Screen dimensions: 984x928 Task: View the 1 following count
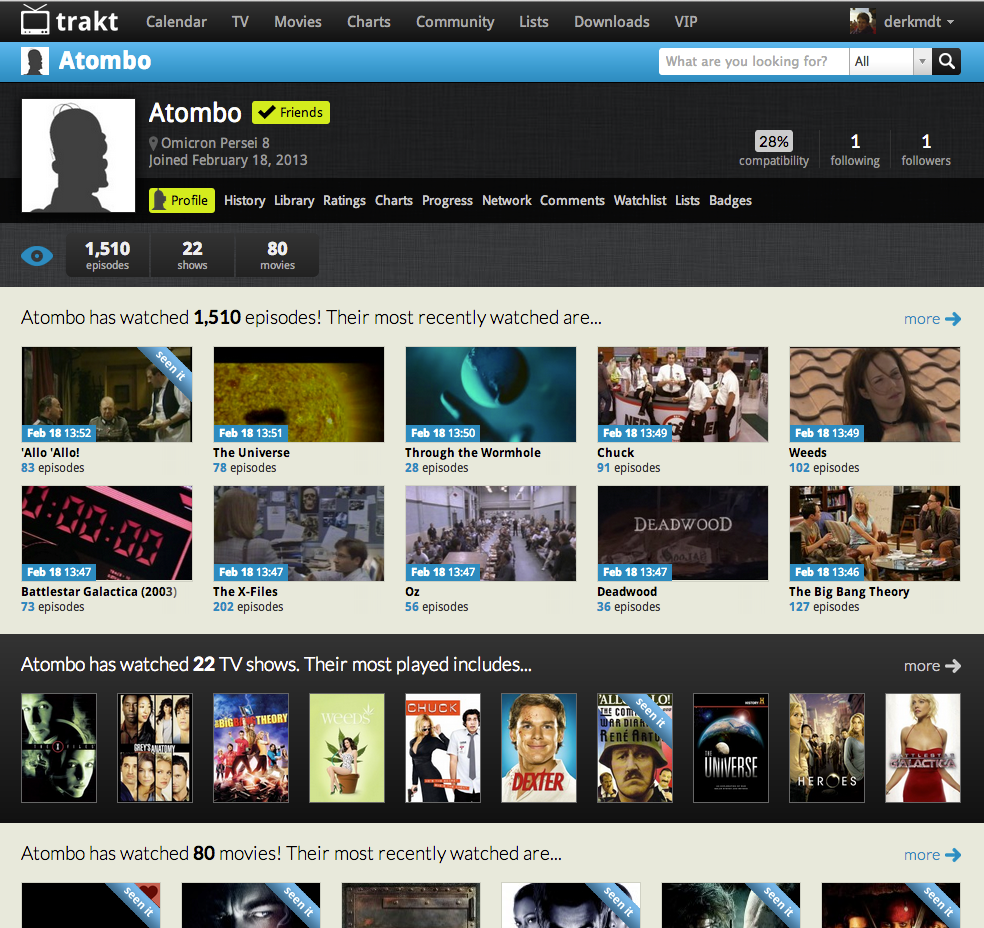(x=855, y=149)
